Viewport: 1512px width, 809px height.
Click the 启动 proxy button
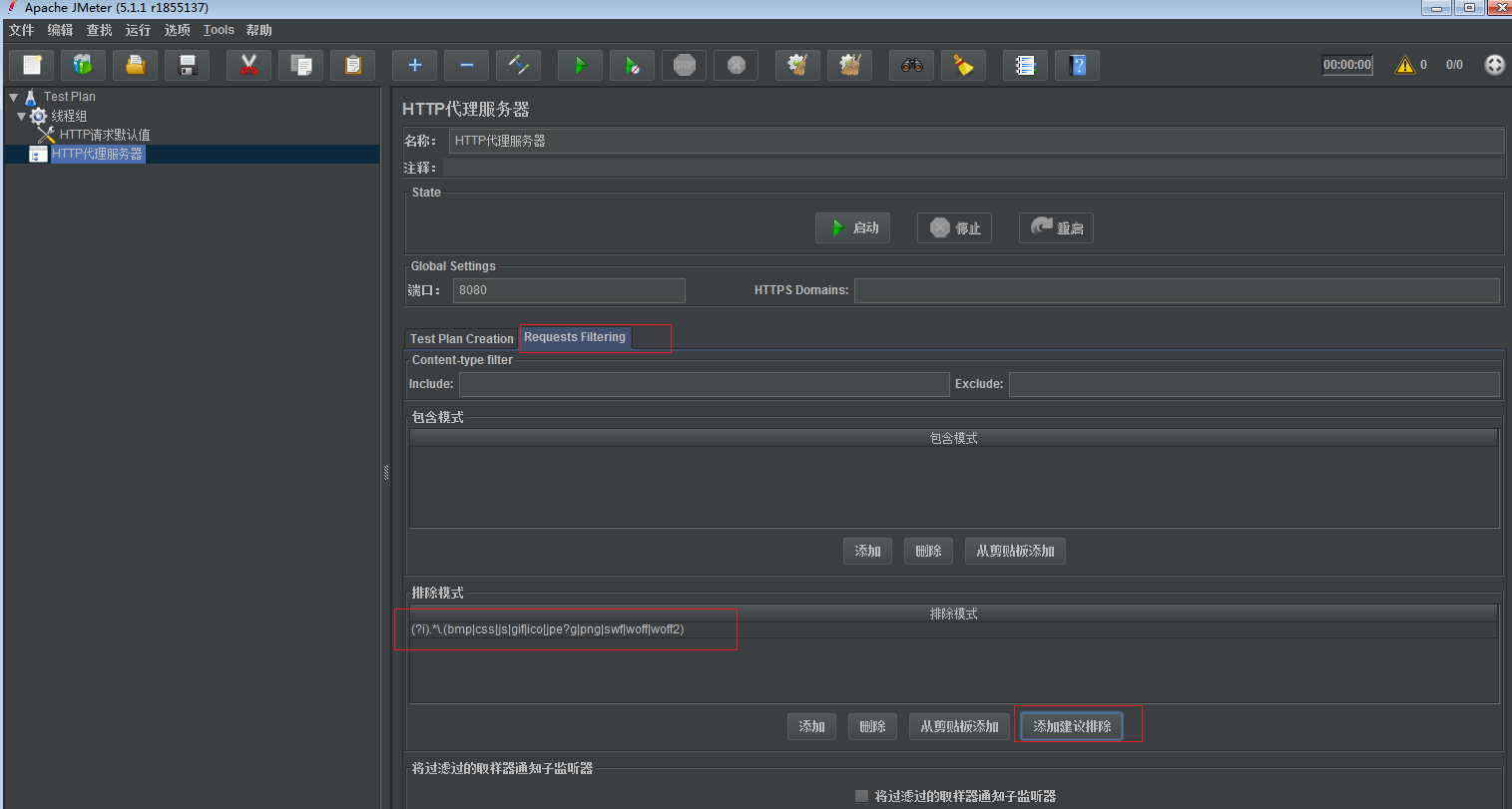tap(852, 227)
